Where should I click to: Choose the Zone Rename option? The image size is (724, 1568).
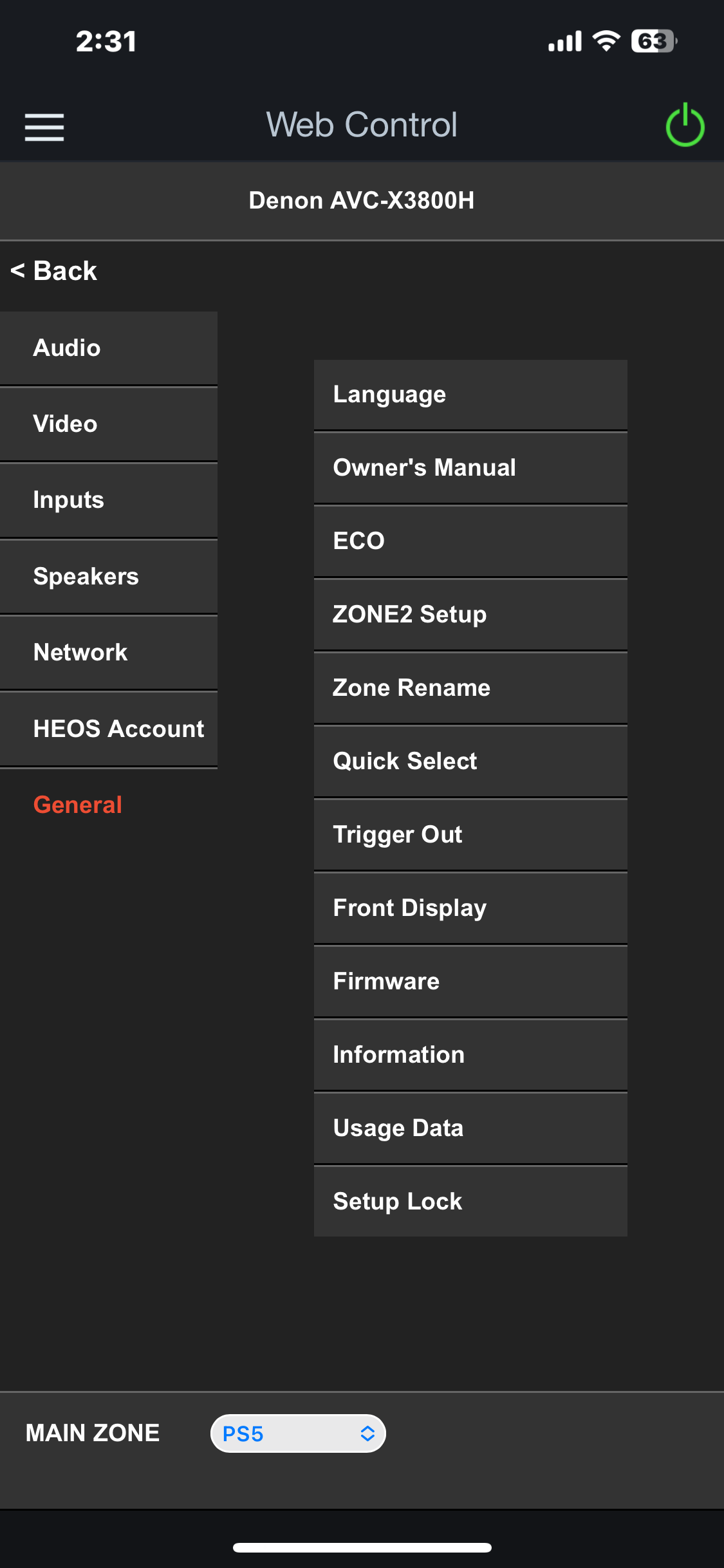coord(470,688)
